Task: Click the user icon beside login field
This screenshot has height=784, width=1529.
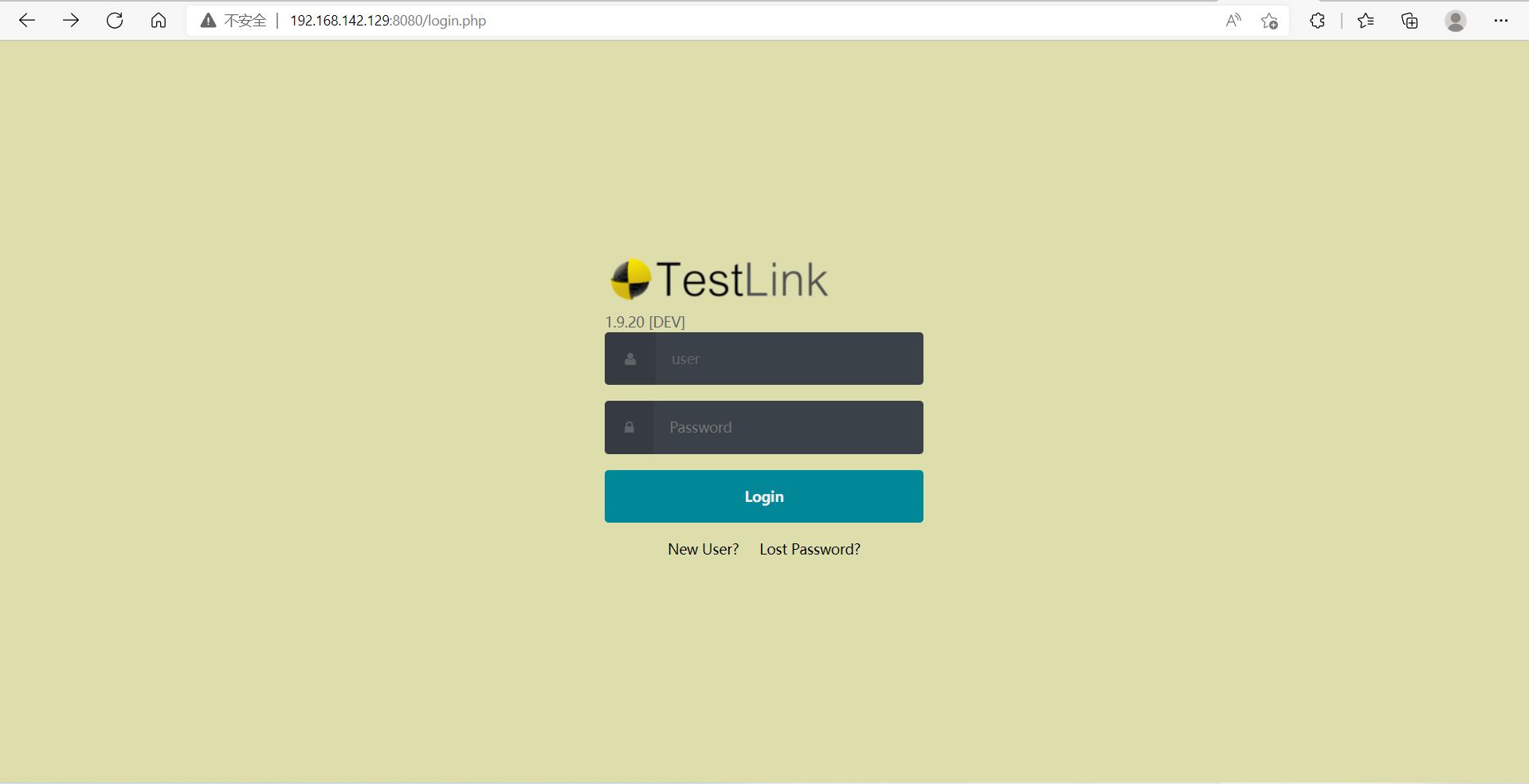Action: (x=630, y=359)
